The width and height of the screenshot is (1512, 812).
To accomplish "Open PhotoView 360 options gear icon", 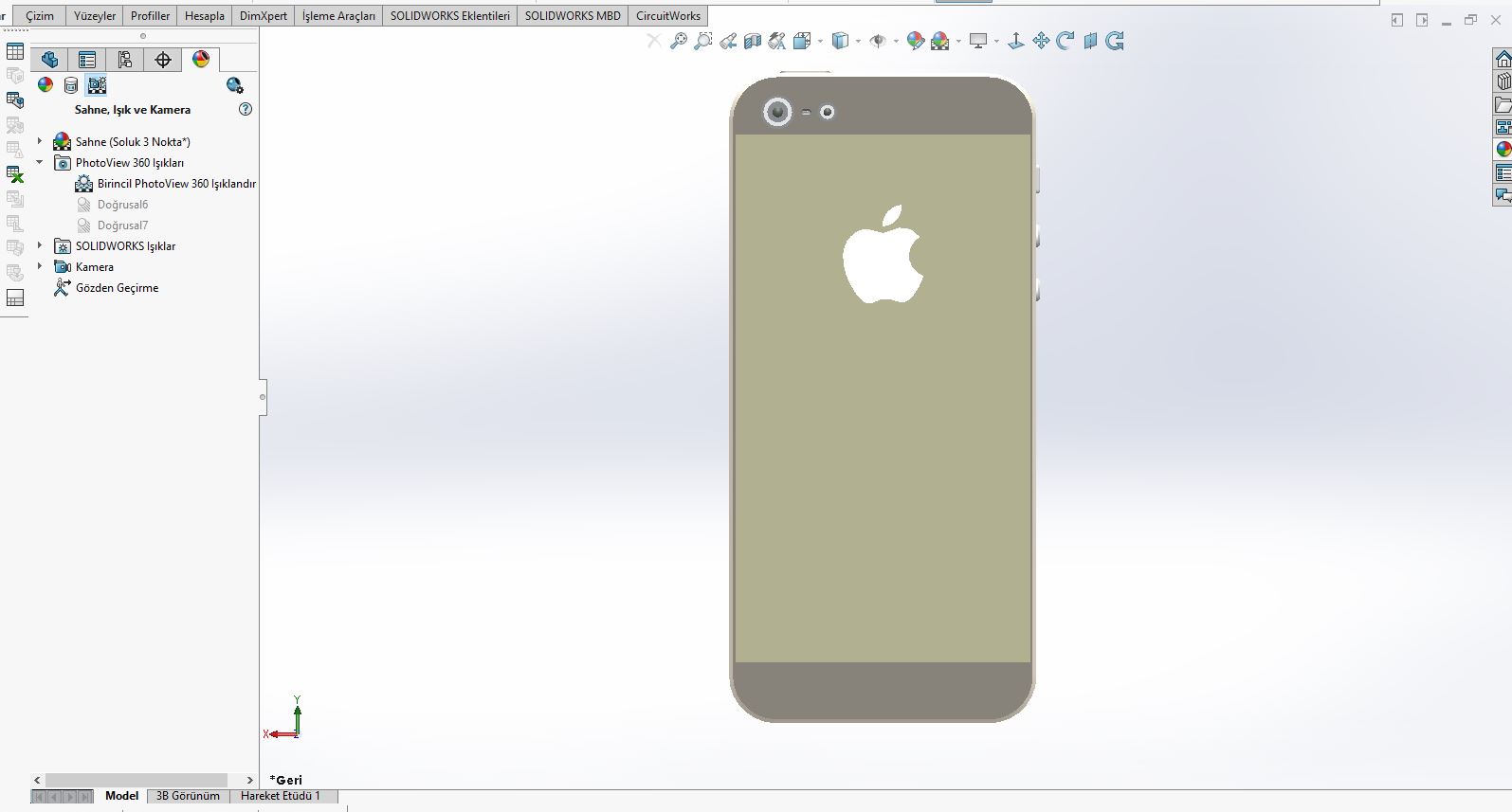I will [235, 85].
